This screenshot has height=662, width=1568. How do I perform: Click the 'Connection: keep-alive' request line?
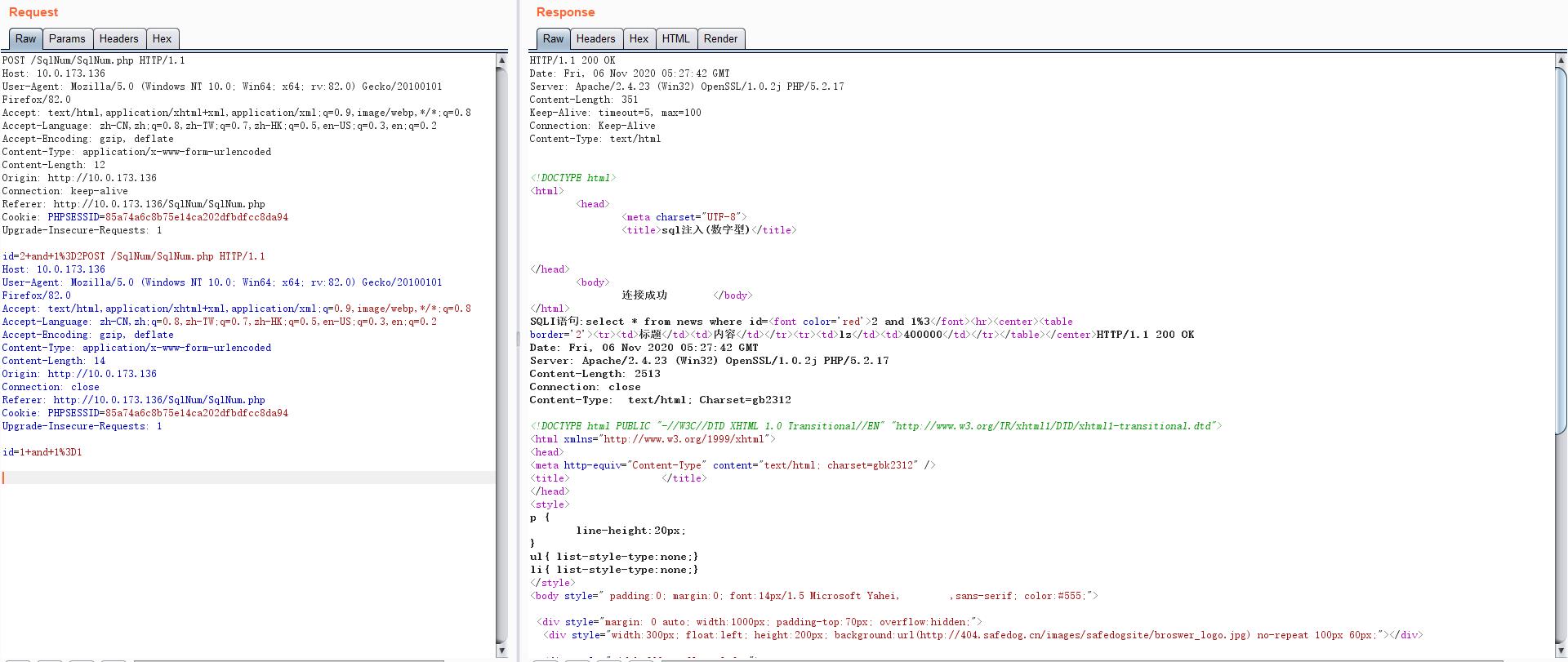tap(65, 191)
